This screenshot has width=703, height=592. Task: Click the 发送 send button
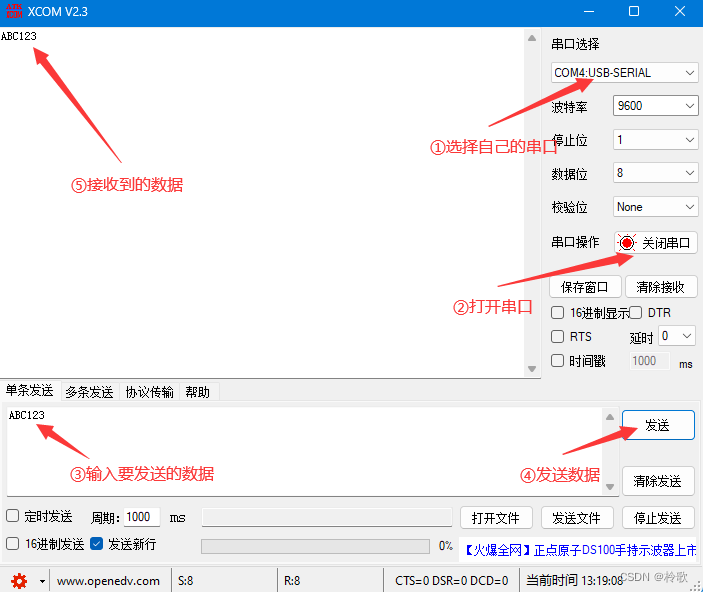pos(658,425)
